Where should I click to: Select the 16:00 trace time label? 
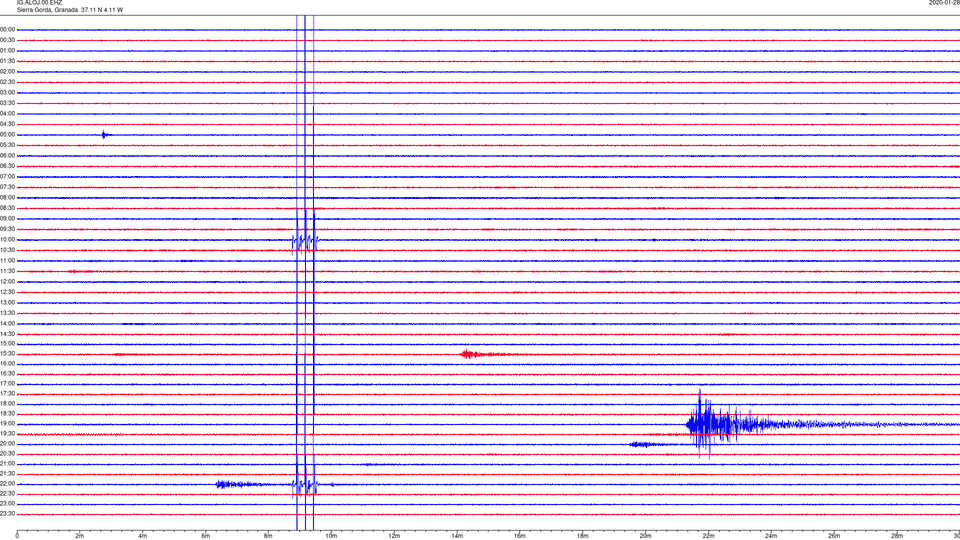click(x=7, y=364)
